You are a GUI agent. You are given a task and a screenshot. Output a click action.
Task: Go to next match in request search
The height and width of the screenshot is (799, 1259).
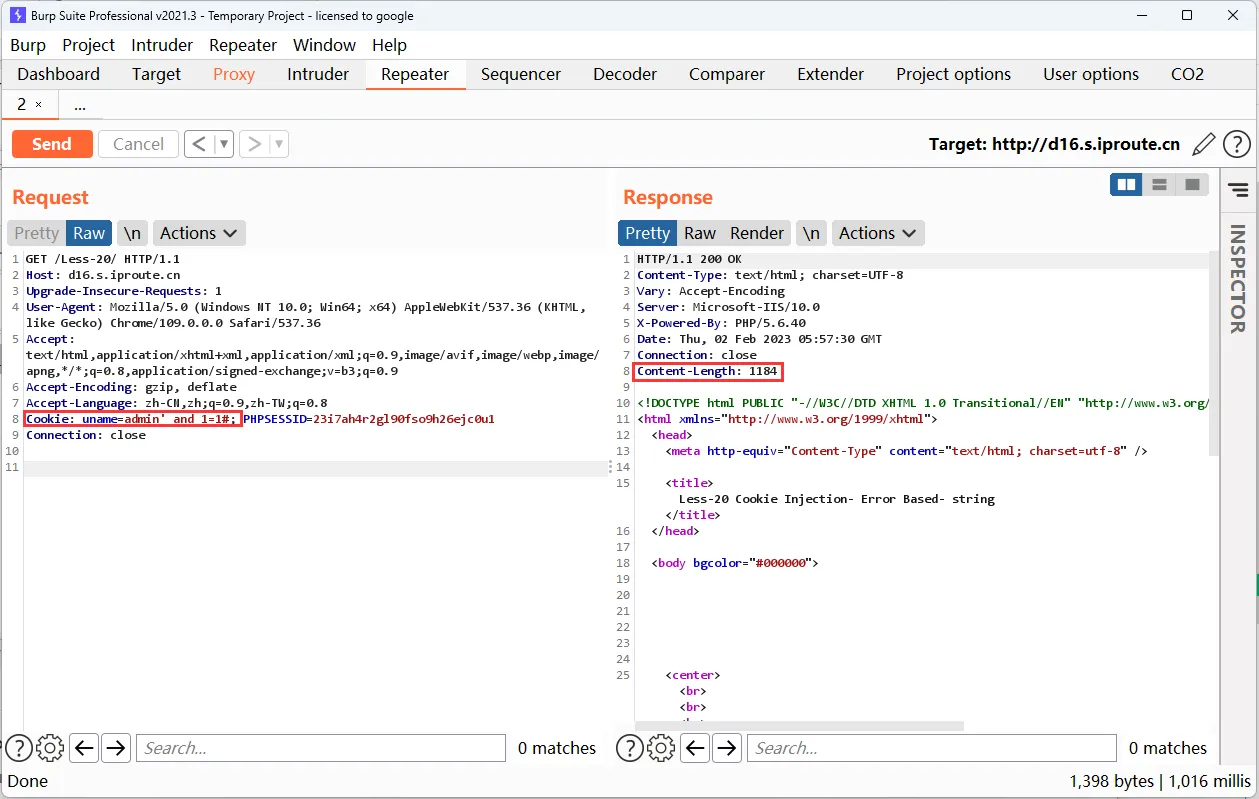[x=116, y=748]
